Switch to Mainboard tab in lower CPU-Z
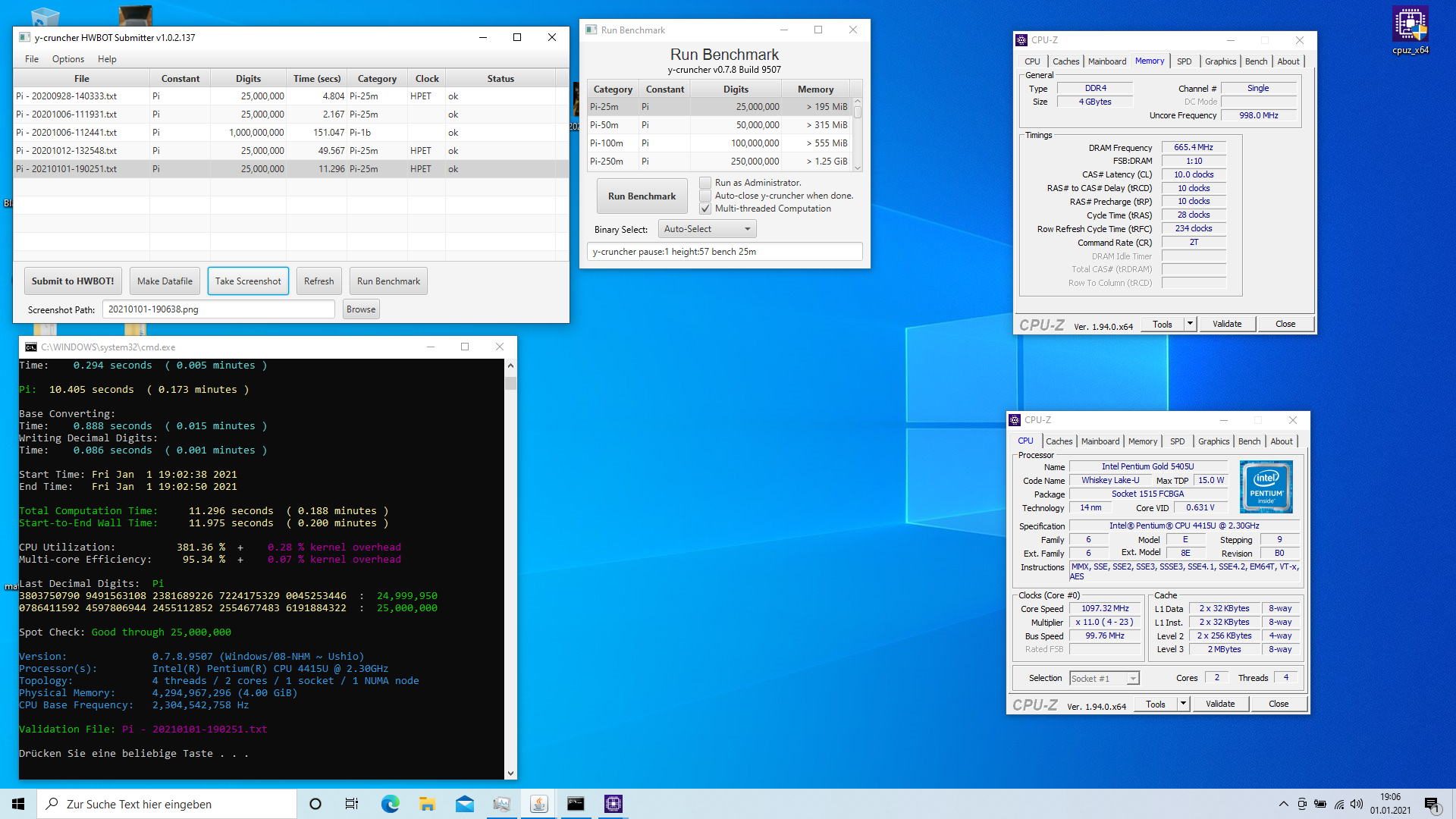This screenshot has width=1456, height=819. (x=1100, y=441)
